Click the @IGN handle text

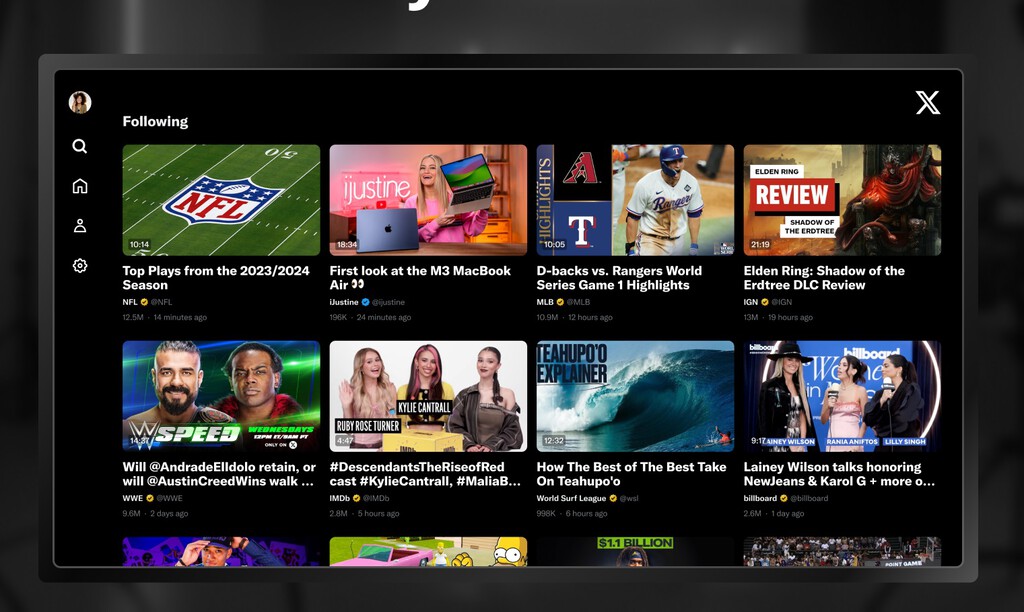pos(782,302)
